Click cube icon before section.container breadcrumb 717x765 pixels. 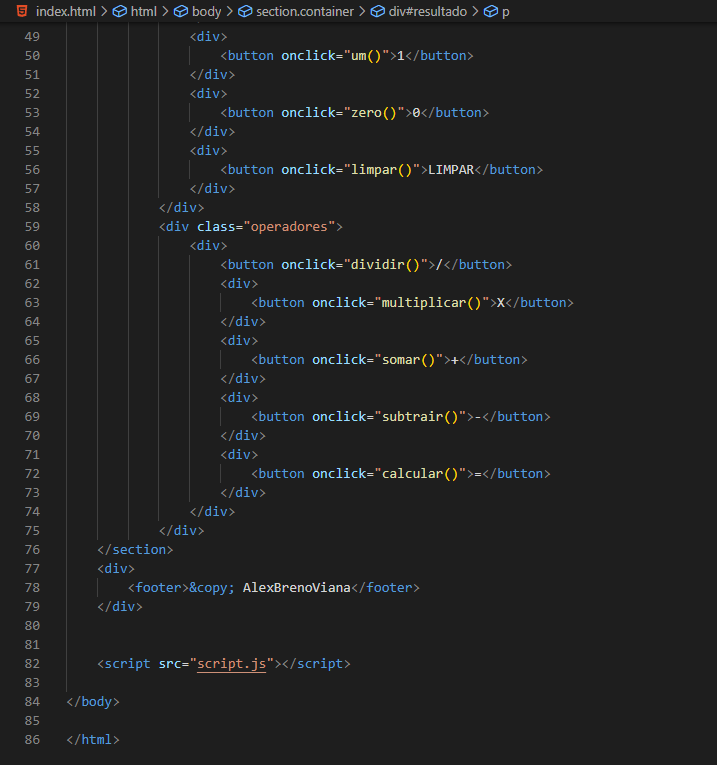(245, 11)
